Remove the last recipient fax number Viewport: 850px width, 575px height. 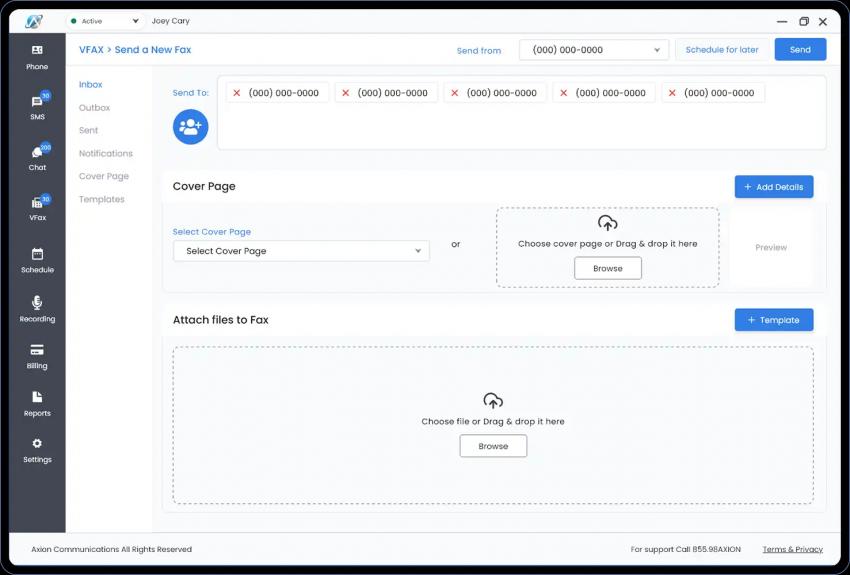coord(673,93)
